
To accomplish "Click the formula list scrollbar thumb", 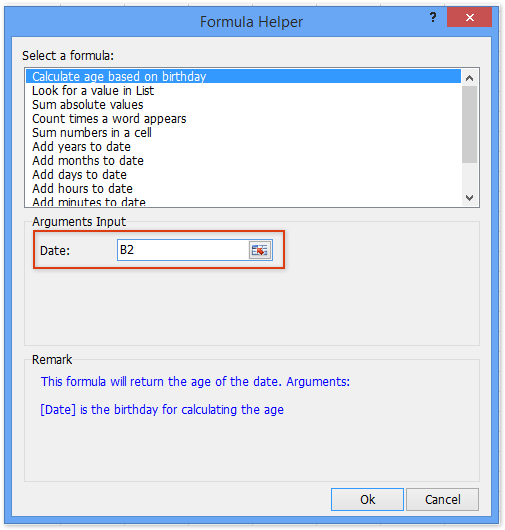I will coord(469,124).
